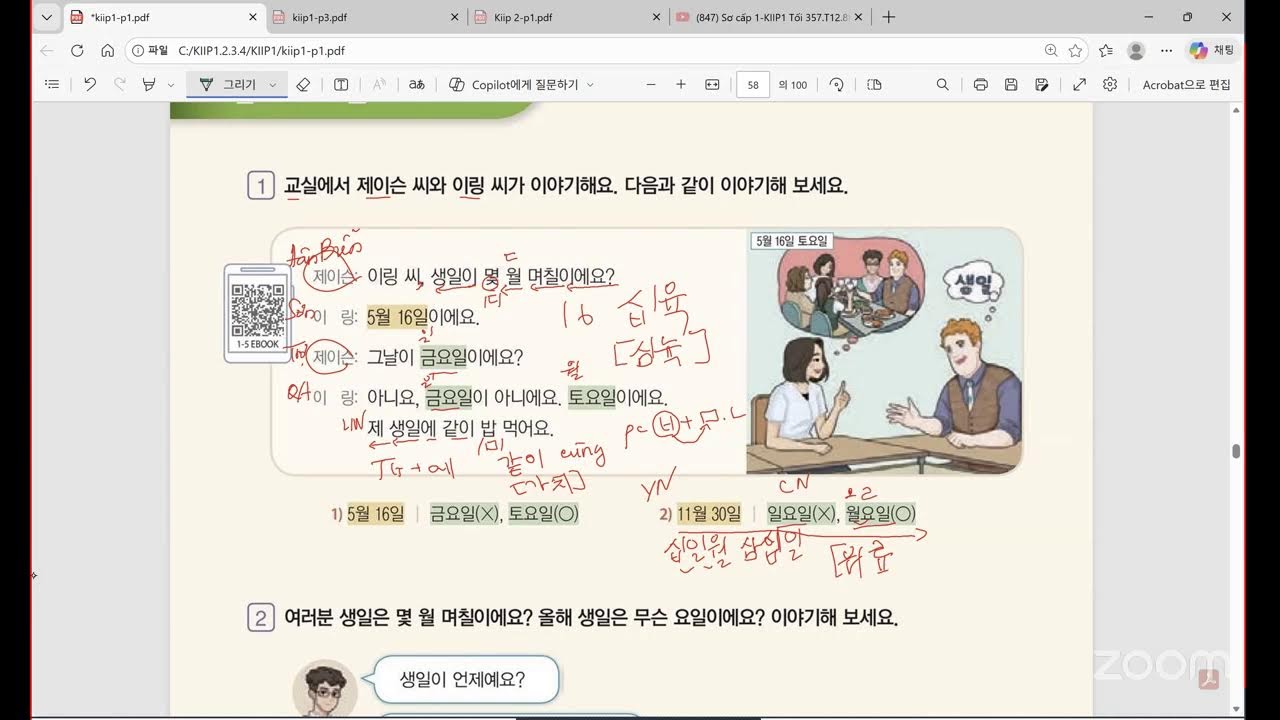Enter full screen PDF view
Viewport: 1280px width, 720px height.
1079,85
